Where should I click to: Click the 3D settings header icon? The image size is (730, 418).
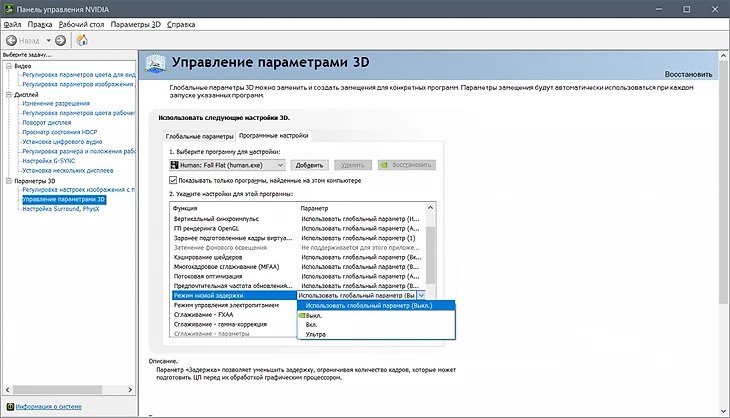pos(157,64)
